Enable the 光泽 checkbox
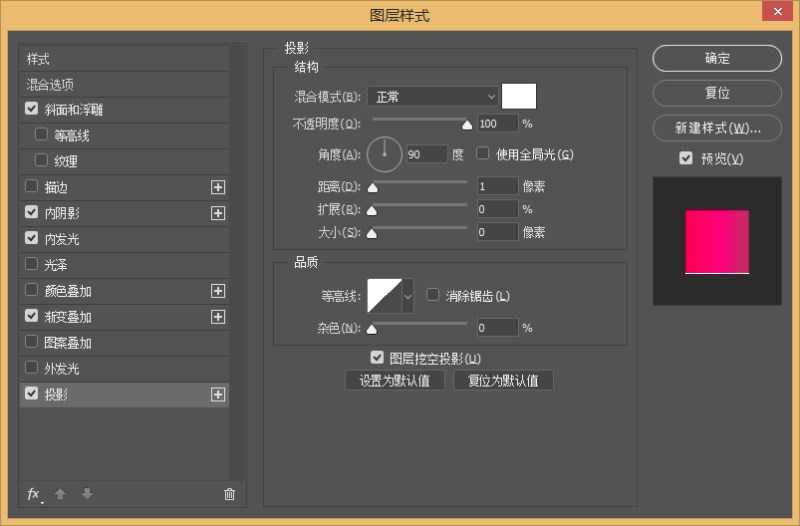Screen dimensions: 800x526 click(31, 264)
